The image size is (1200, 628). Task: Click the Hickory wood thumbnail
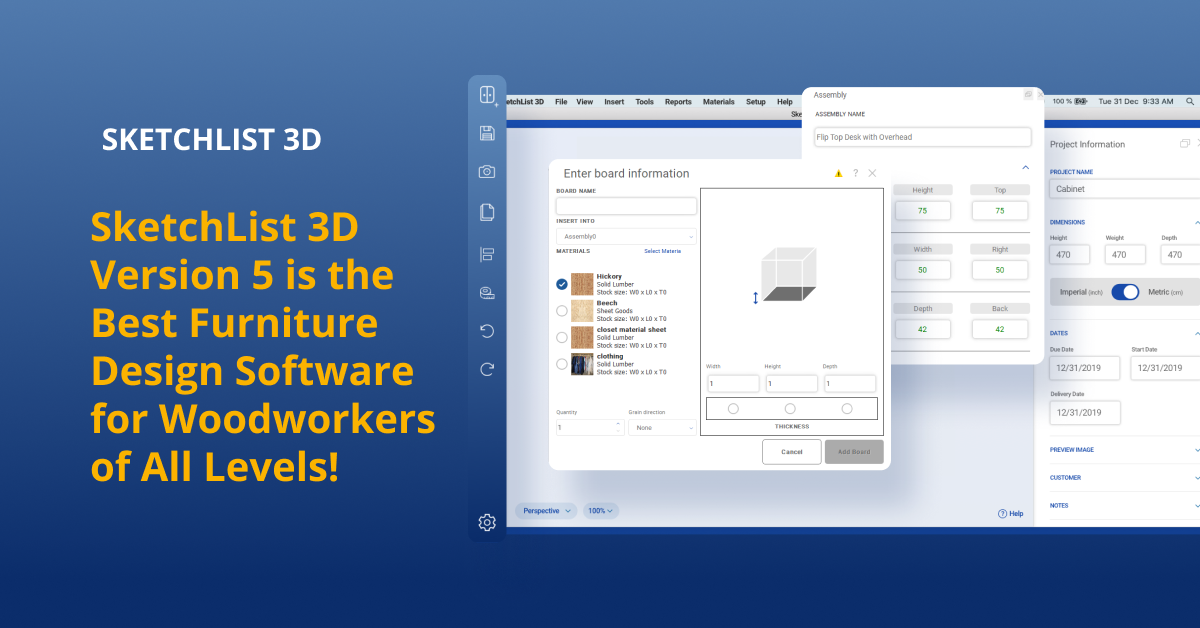coord(582,284)
